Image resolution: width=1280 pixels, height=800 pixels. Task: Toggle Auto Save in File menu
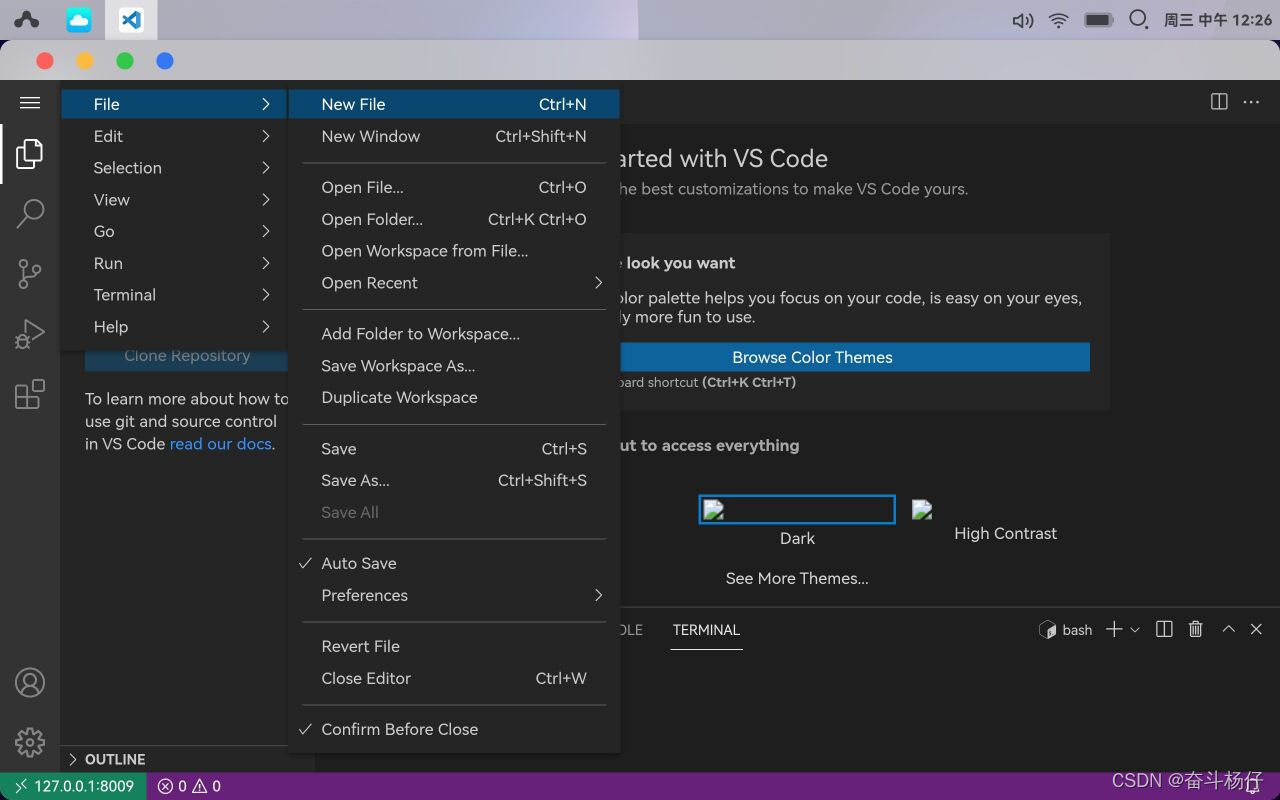[359, 563]
